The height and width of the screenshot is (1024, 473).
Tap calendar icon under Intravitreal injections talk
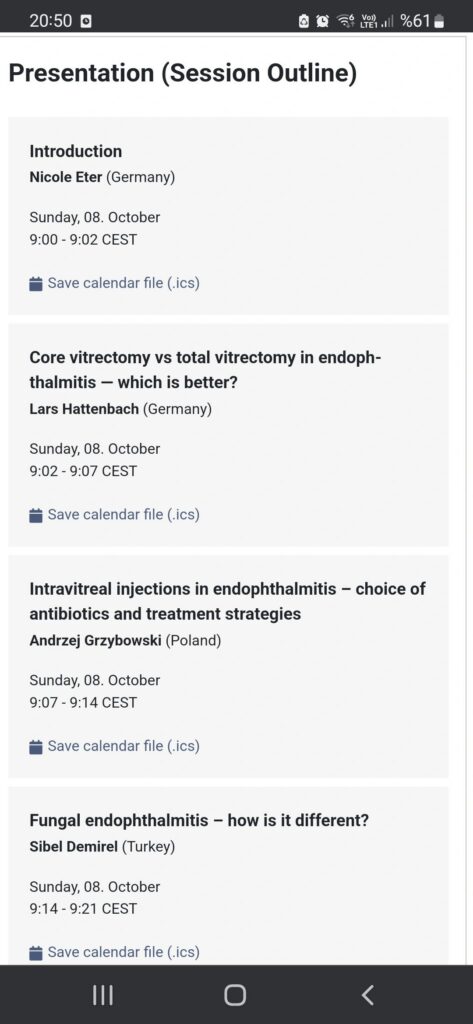pyautogui.click(x=36, y=746)
